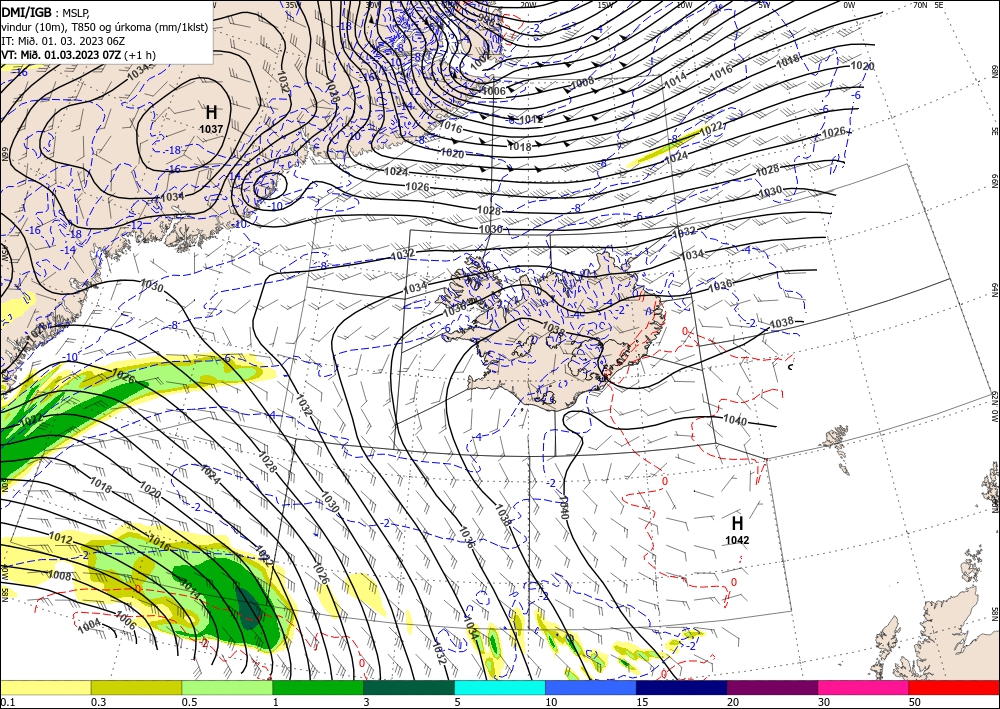Click the legend value 50
This screenshot has width=1000, height=709.
(x=915, y=702)
